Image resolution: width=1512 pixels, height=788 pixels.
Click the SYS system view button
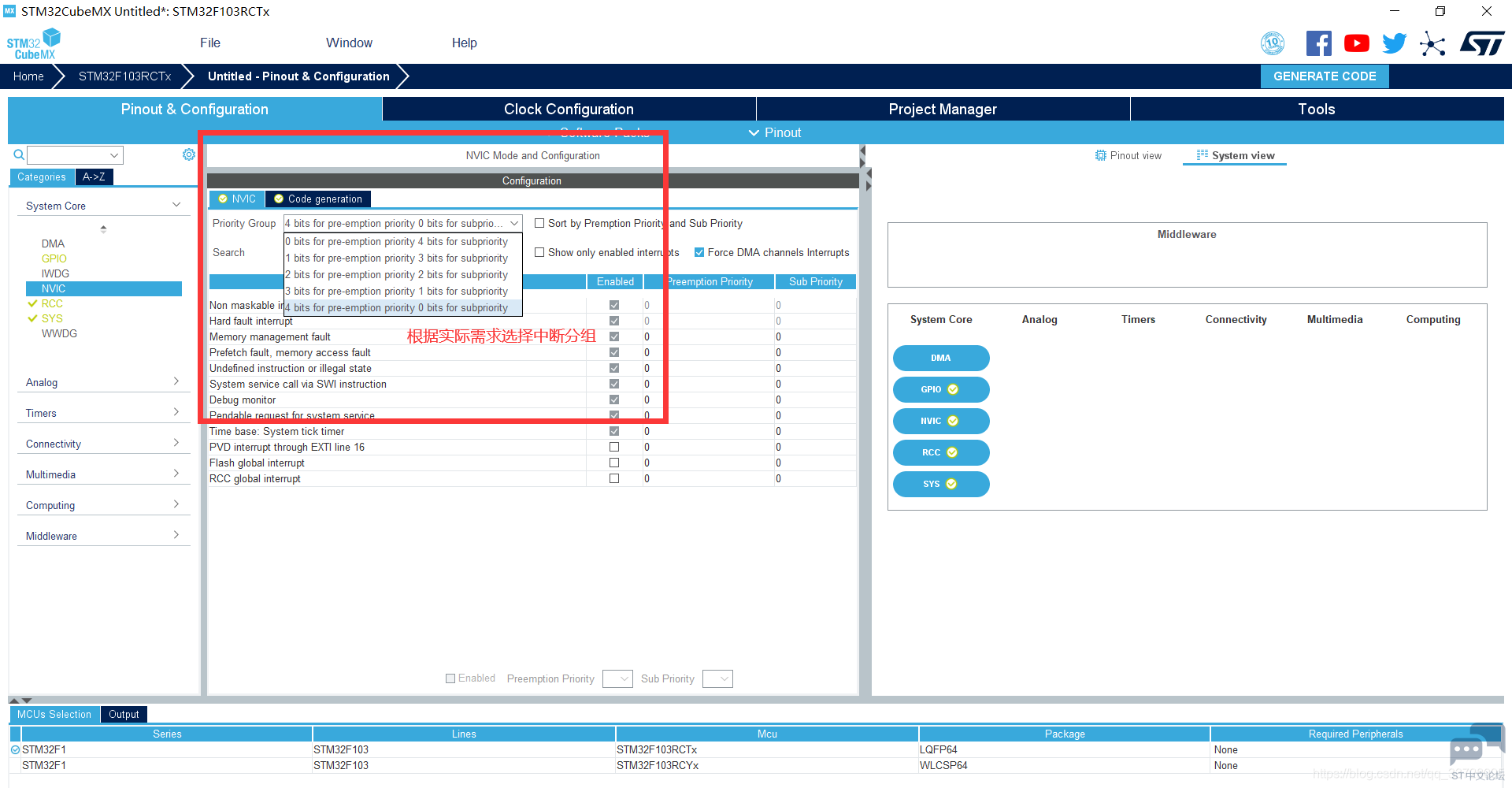pyautogui.click(x=941, y=484)
